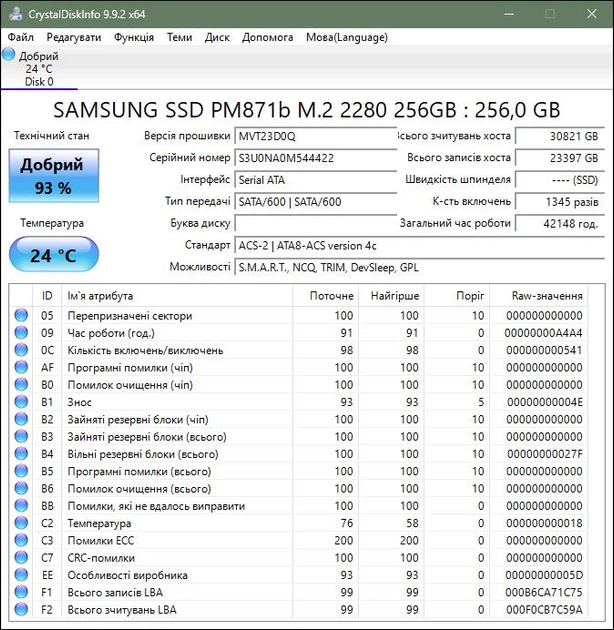Click status orb for attribute F2

(21, 609)
